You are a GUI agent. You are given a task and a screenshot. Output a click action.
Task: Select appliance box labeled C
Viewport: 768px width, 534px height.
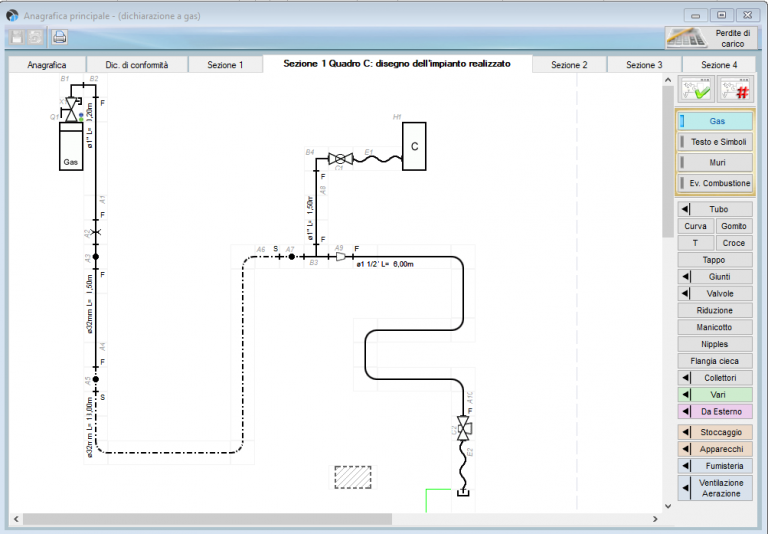tap(414, 146)
